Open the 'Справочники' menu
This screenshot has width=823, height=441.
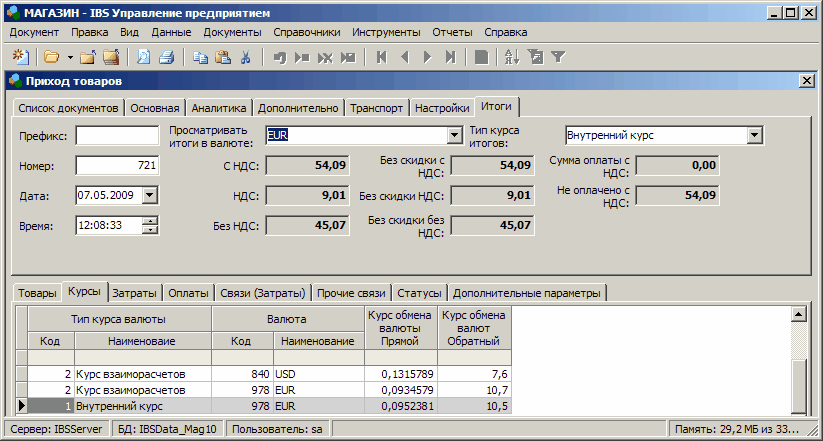click(307, 32)
